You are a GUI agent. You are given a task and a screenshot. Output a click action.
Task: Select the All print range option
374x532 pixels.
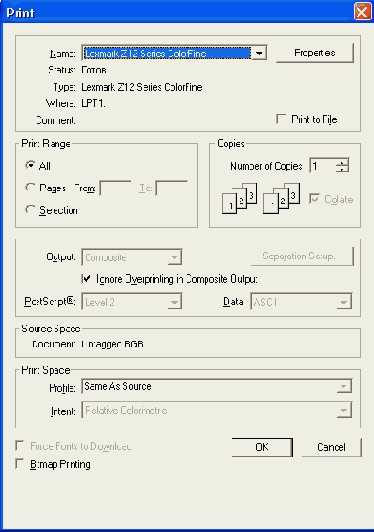tap(30, 165)
